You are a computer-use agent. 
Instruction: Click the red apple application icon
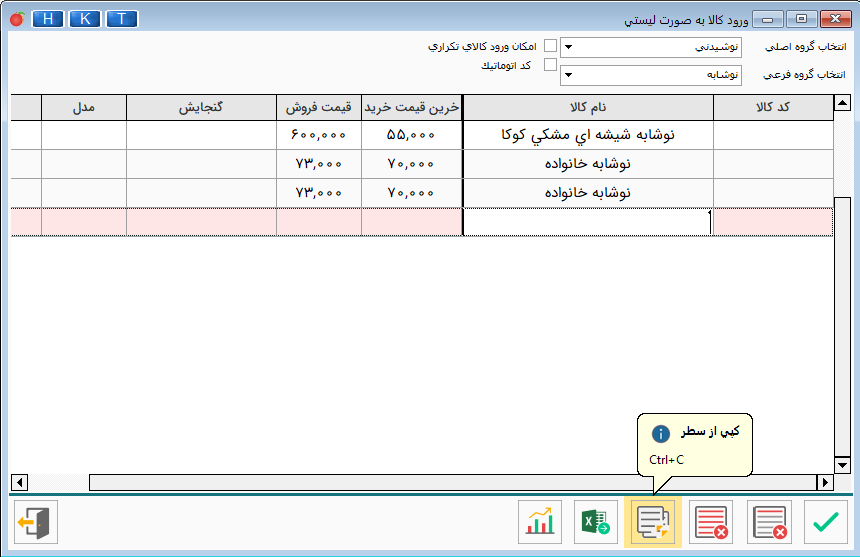tap(17, 19)
